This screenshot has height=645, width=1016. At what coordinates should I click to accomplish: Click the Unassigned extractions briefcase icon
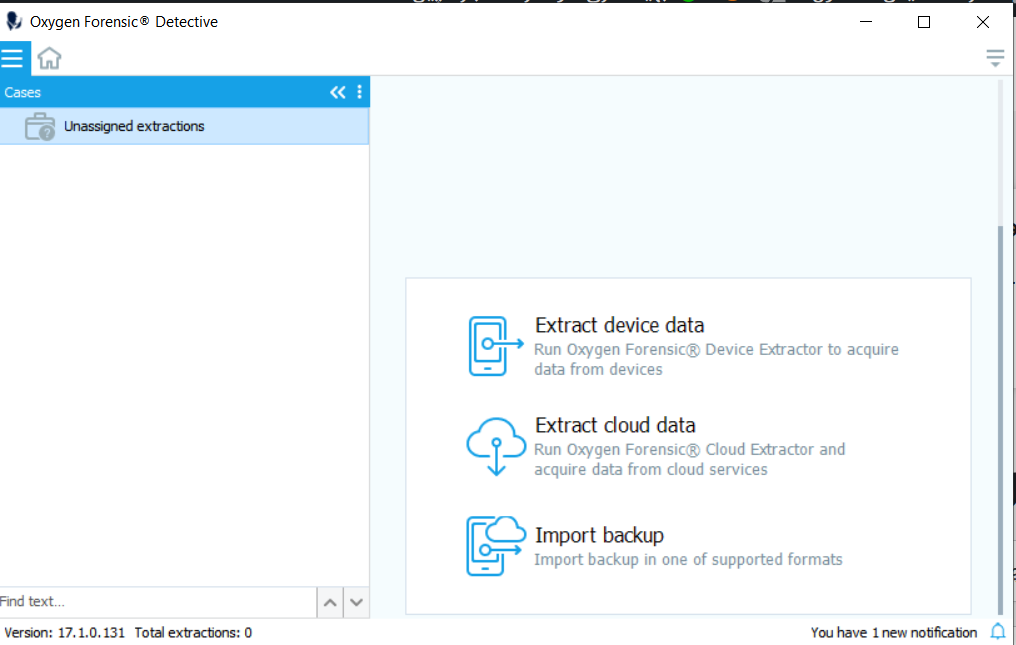coord(40,126)
